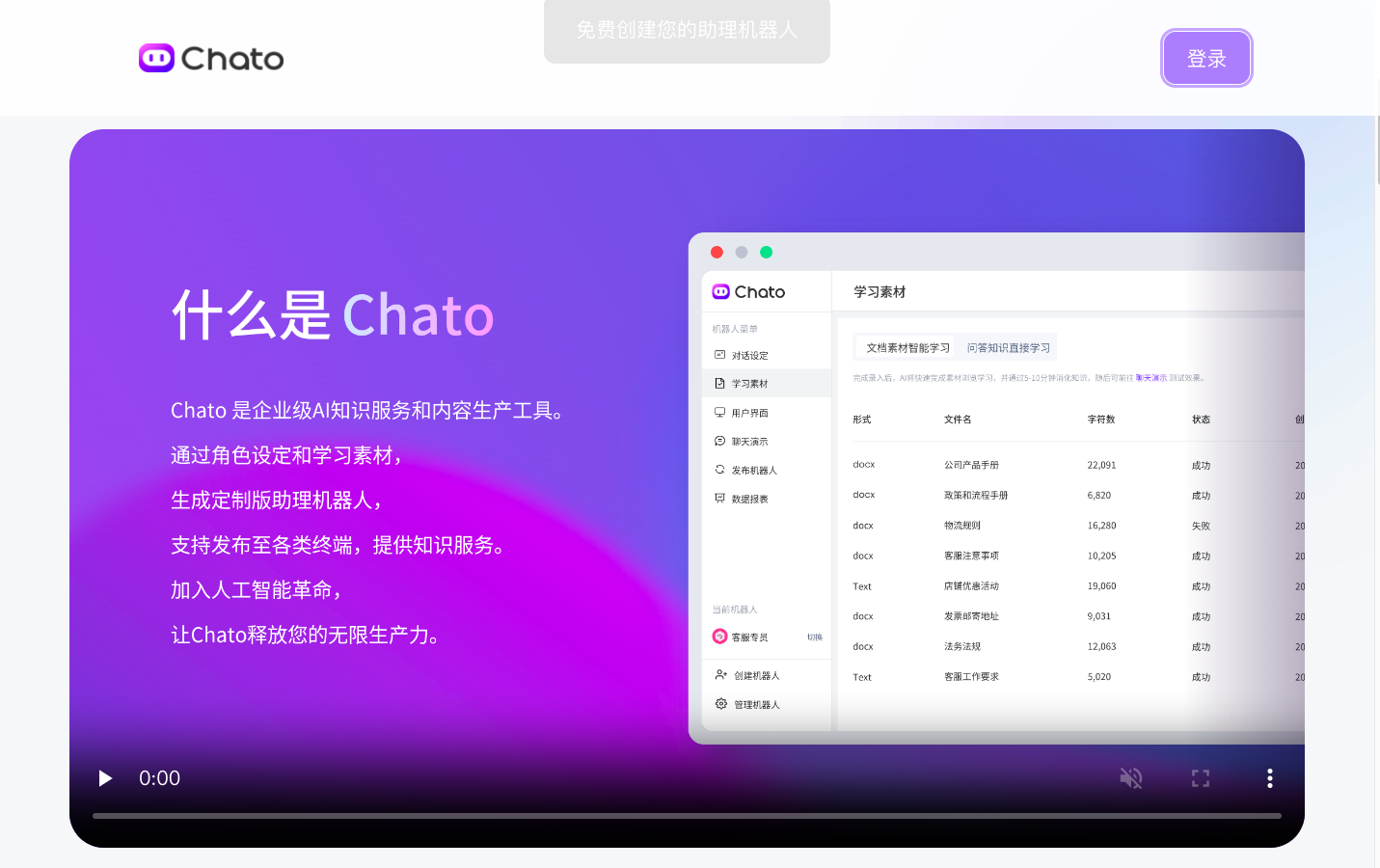Click the 当前机器人 section label
The height and width of the screenshot is (868, 1380).
tap(735, 610)
